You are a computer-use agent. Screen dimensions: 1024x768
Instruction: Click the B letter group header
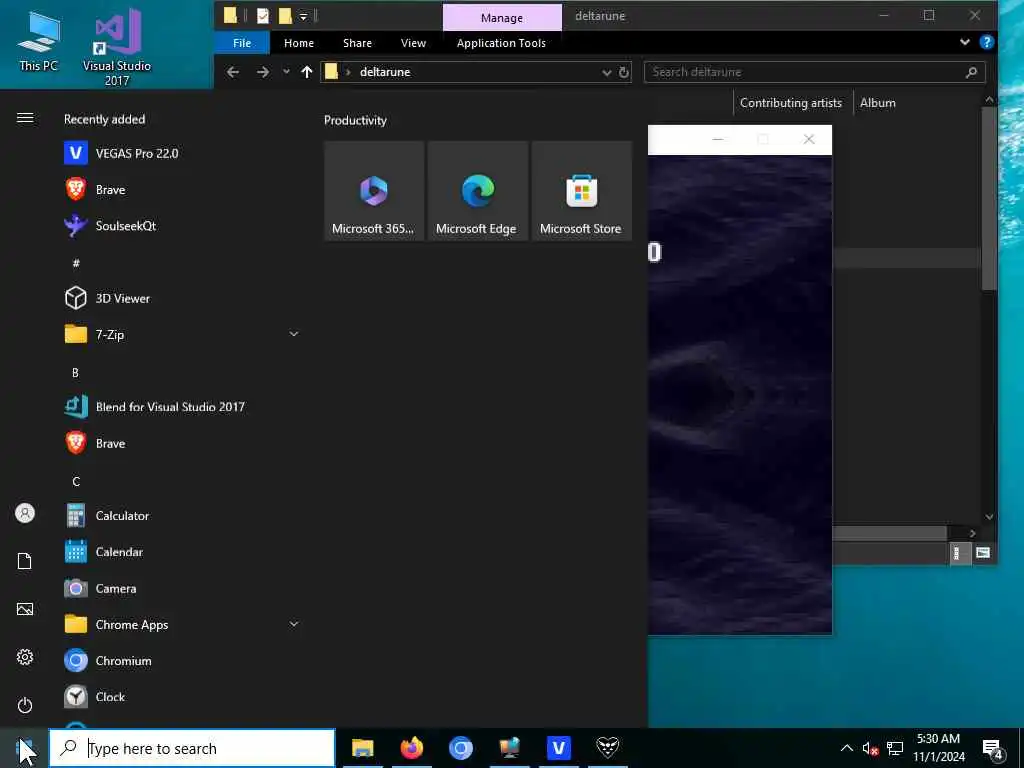(75, 372)
